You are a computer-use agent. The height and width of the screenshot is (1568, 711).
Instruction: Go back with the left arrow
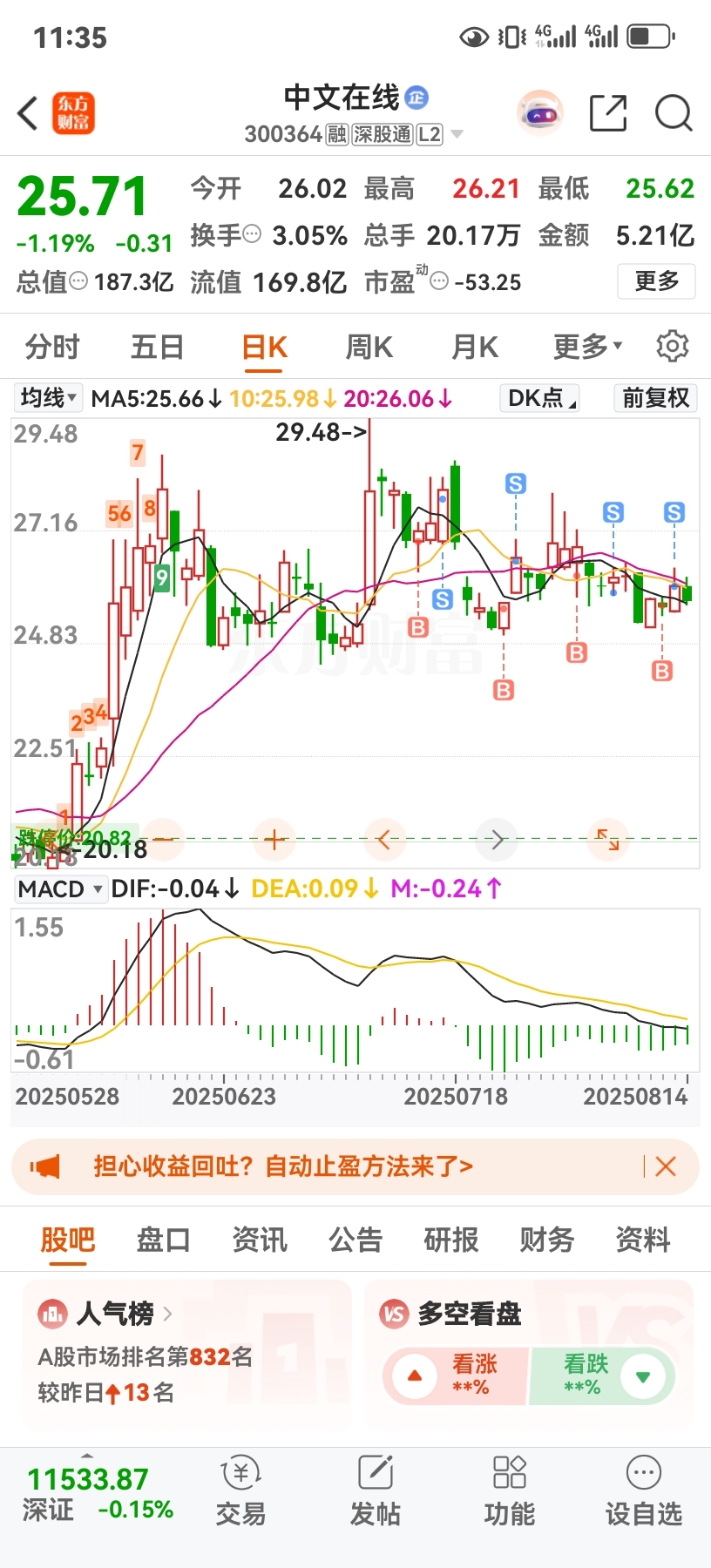point(28,113)
